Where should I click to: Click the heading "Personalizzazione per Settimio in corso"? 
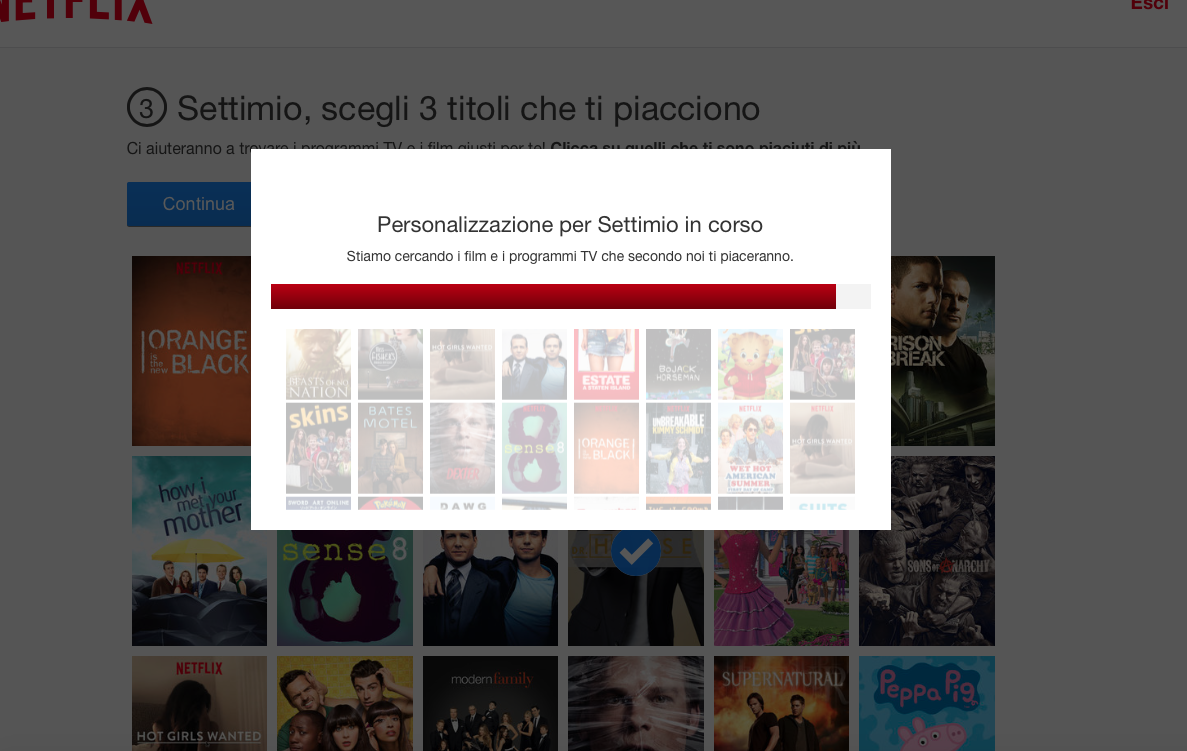pyautogui.click(x=570, y=225)
